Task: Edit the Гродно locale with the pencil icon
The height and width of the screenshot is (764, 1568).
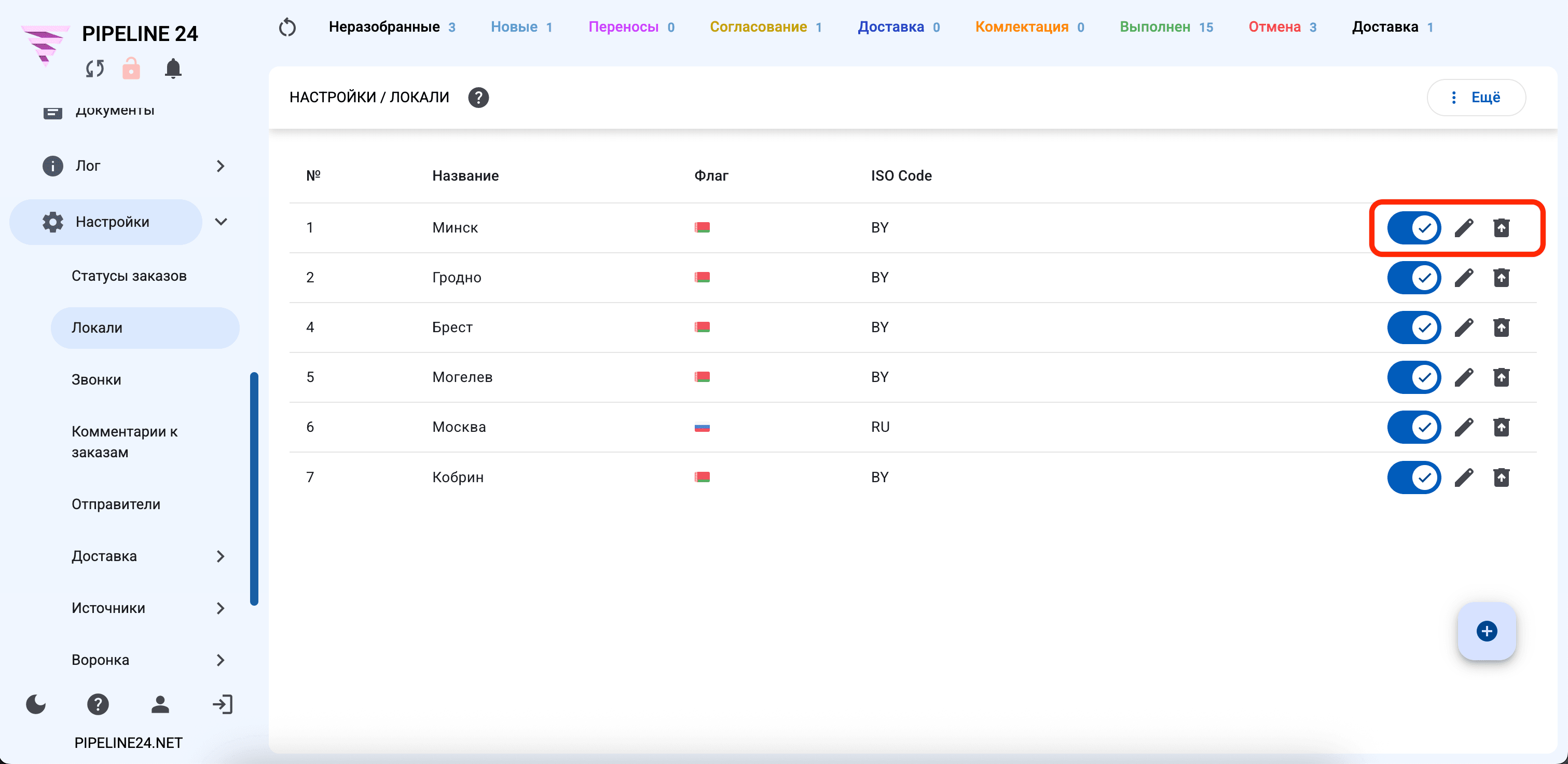Action: [x=1464, y=278]
